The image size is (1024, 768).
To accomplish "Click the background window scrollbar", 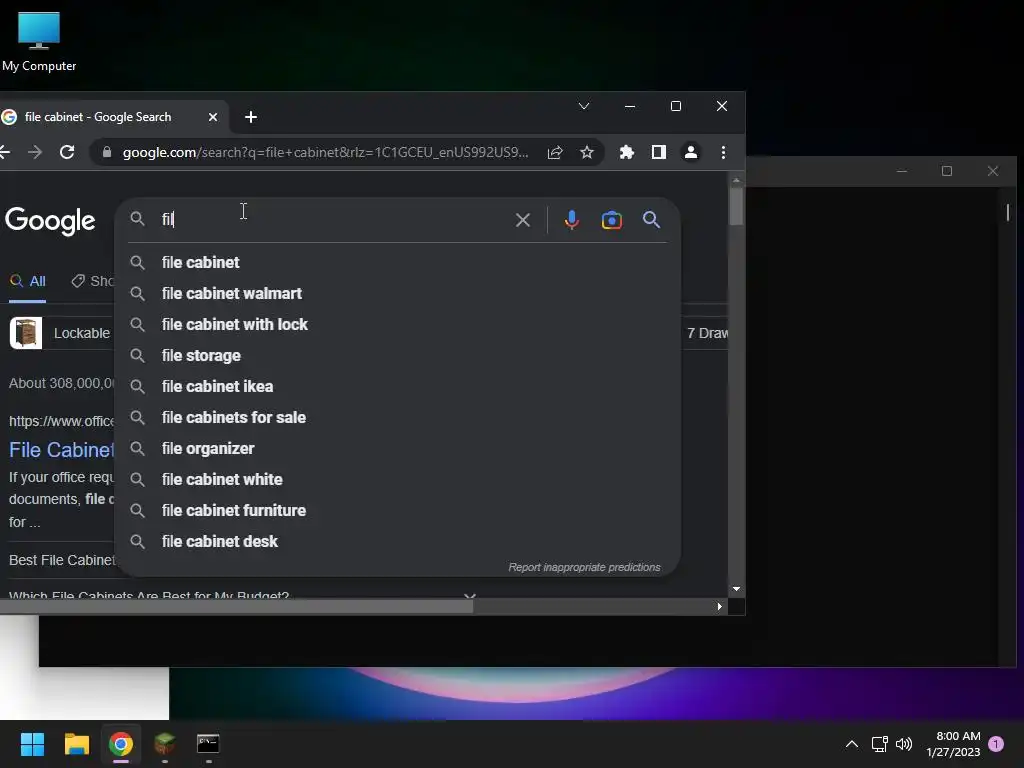I will (x=1008, y=212).
